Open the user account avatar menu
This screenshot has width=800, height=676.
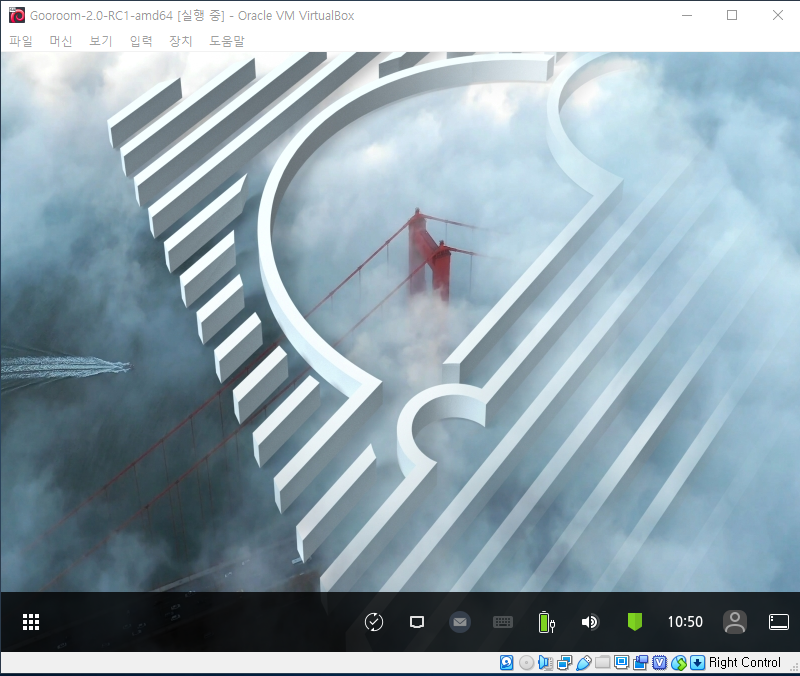click(x=735, y=622)
